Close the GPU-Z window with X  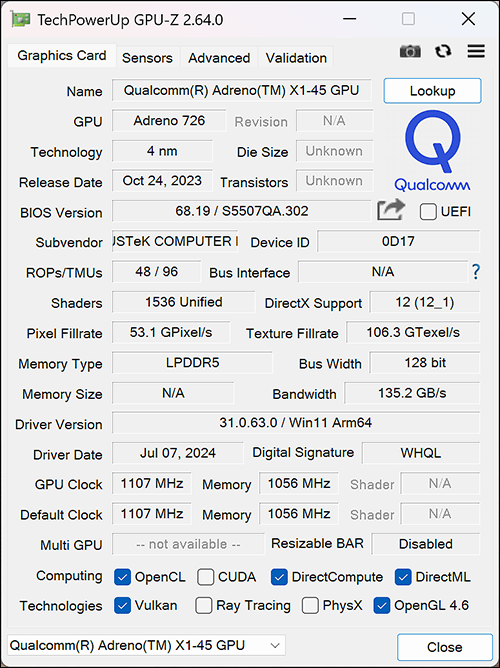click(x=468, y=19)
